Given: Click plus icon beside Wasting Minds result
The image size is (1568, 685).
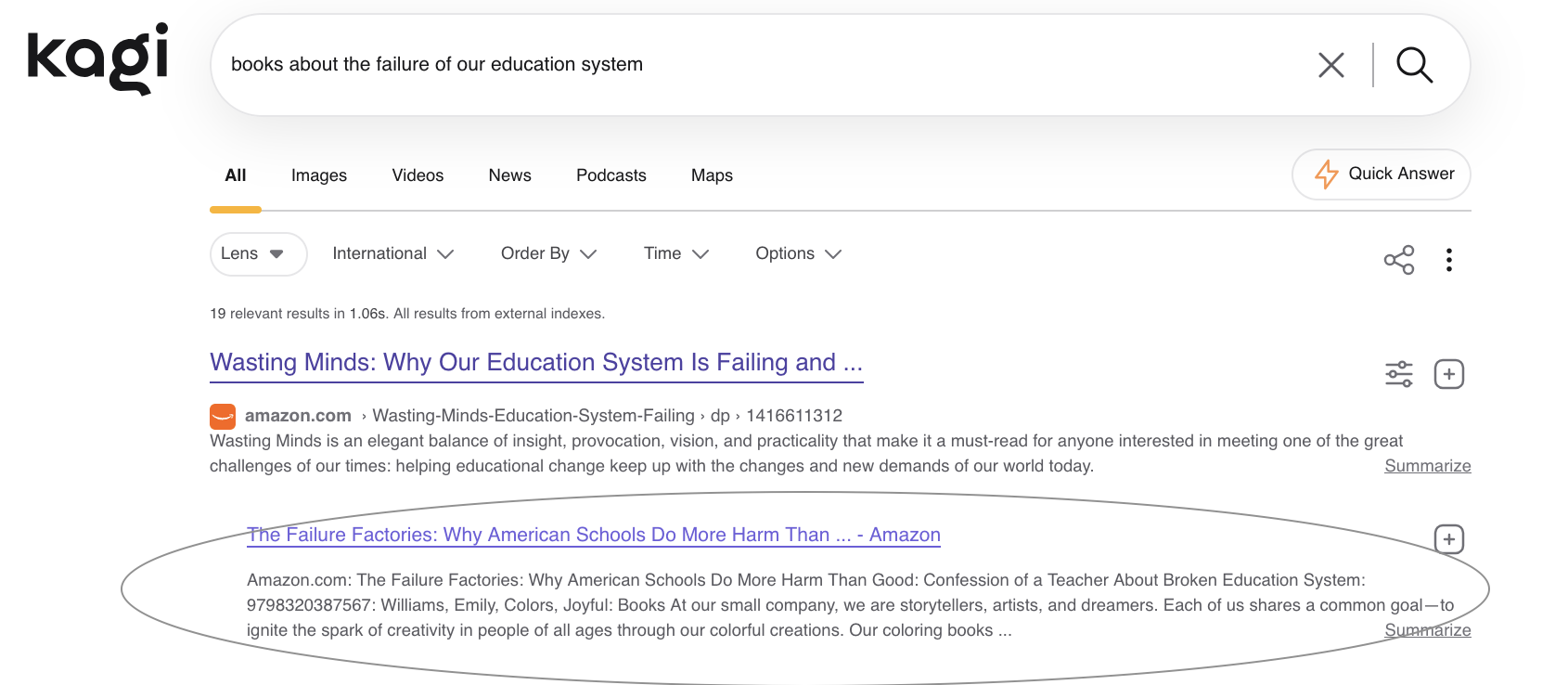Looking at the screenshot, I should [x=1449, y=374].
